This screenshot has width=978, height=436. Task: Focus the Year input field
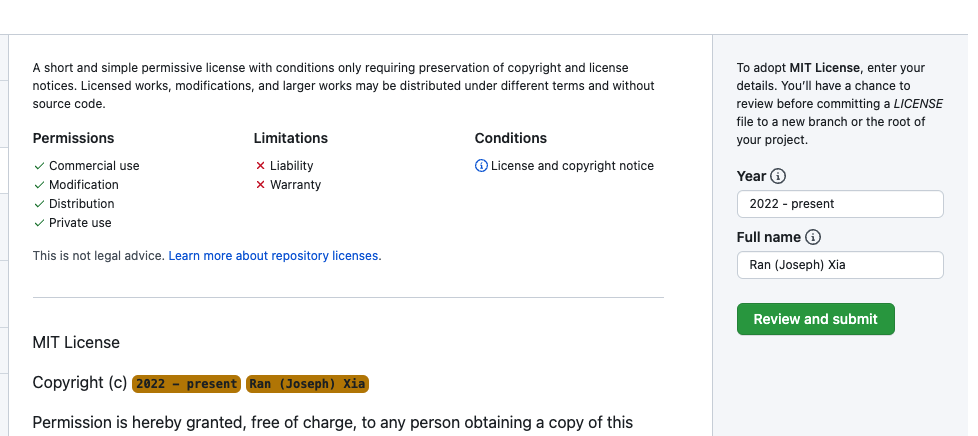coord(839,204)
